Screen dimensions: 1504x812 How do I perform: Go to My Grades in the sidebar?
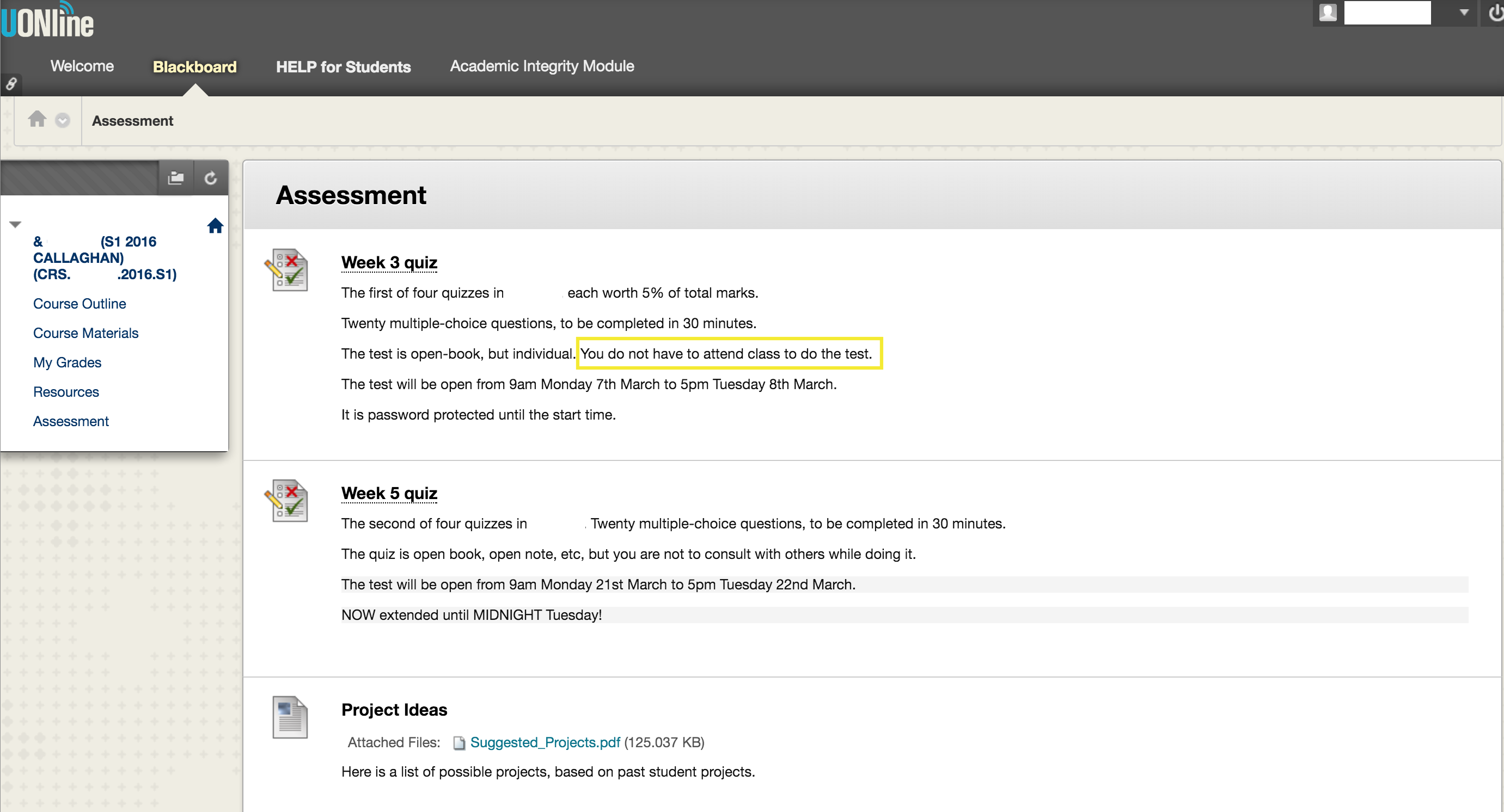click(67, 362)
